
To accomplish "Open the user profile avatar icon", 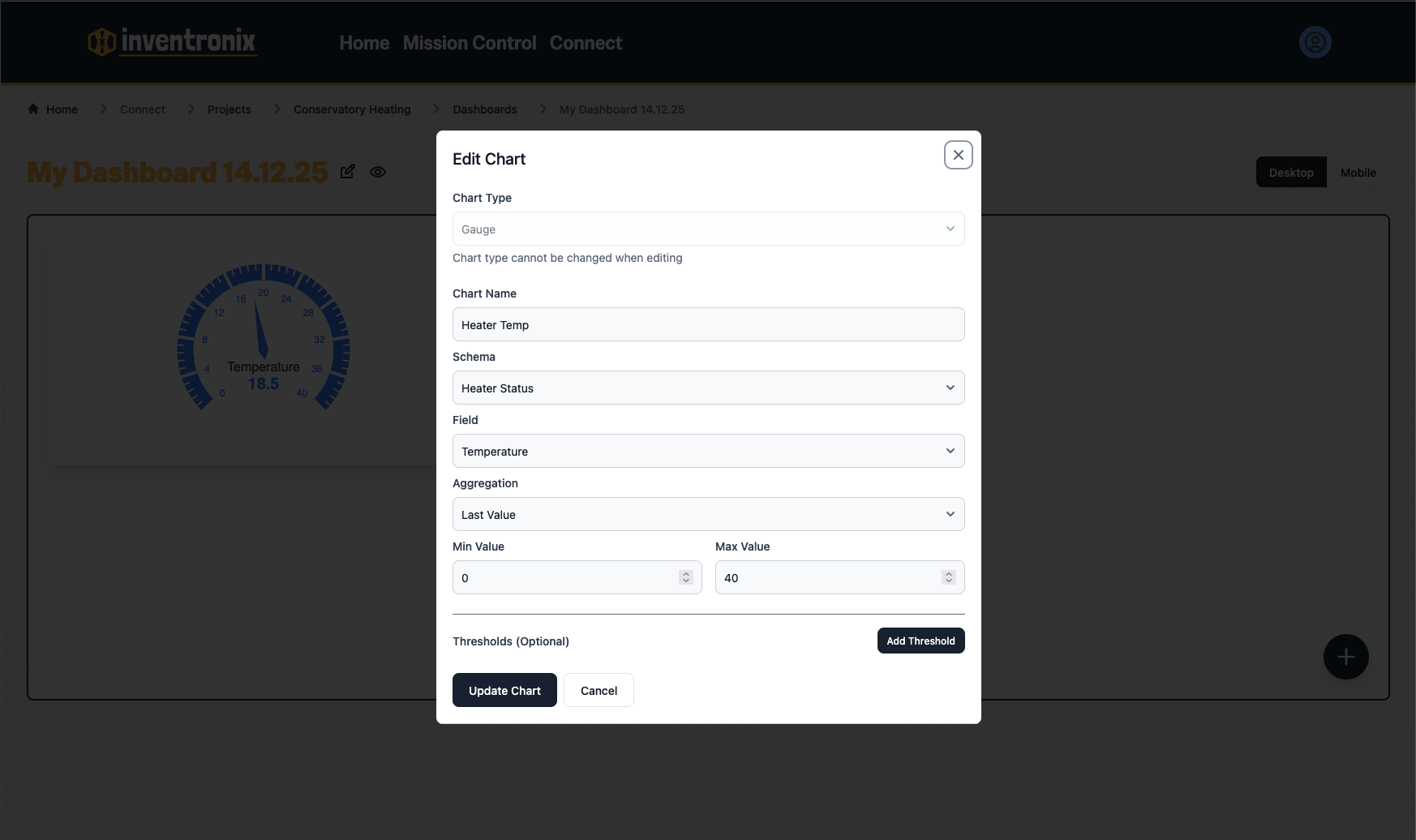I will [1315, 42].
